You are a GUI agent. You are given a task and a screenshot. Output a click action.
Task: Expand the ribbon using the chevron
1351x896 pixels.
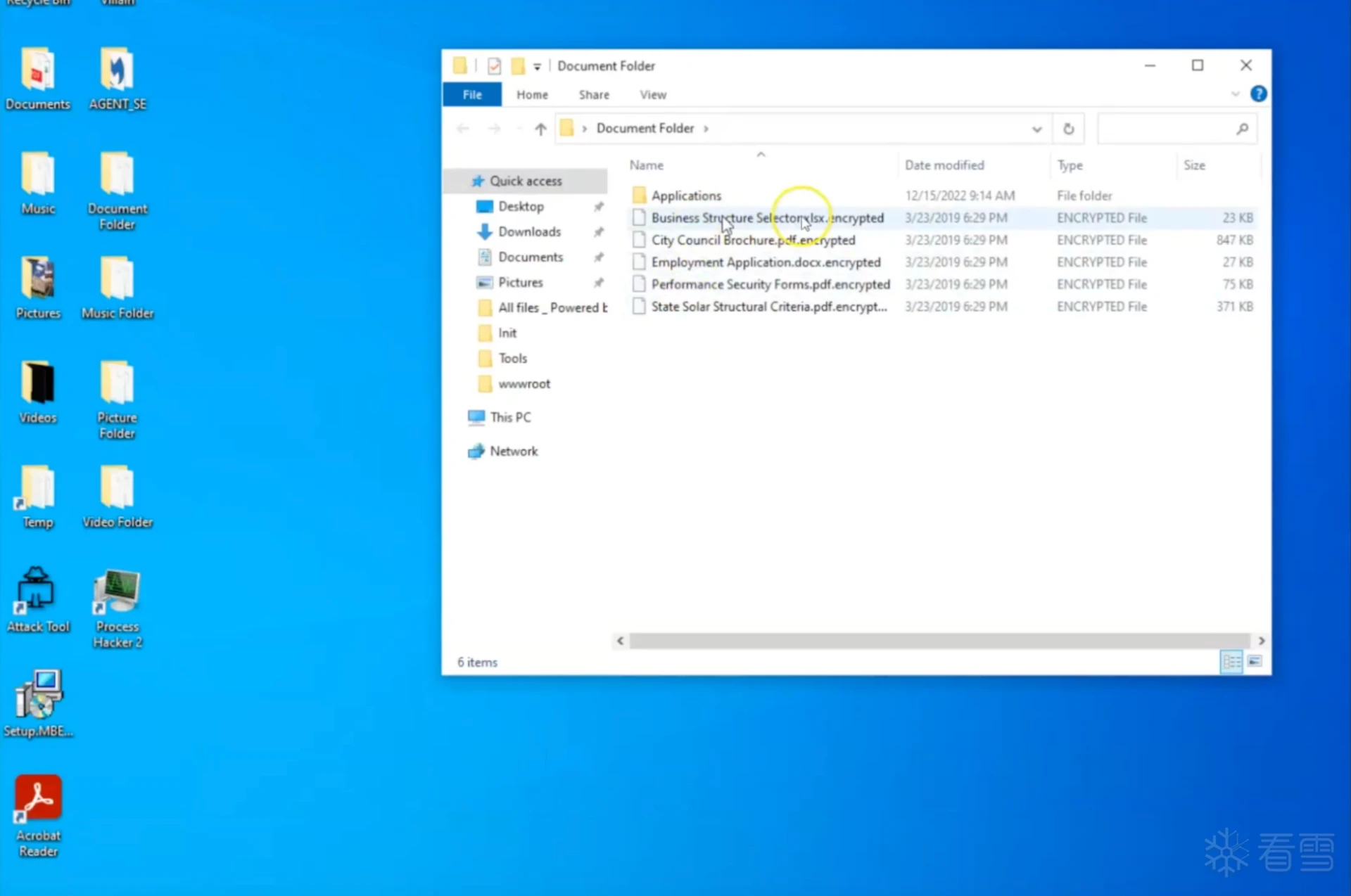(x=1235, y=94)
